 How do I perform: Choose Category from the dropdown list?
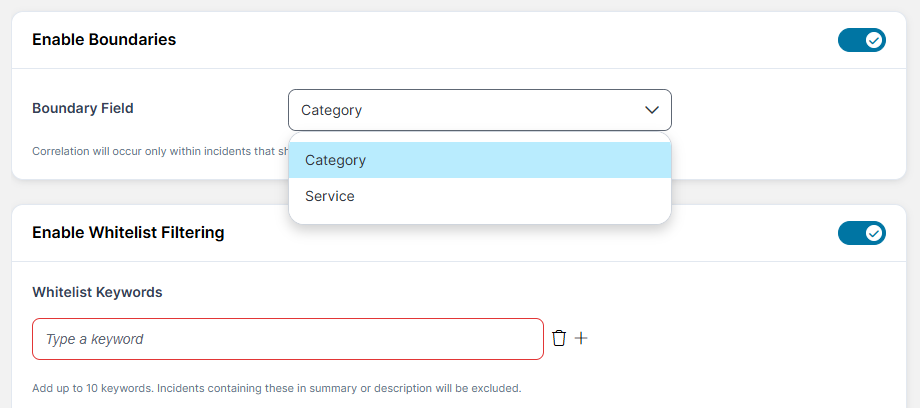pyautogui.click(x=336, y=160)
